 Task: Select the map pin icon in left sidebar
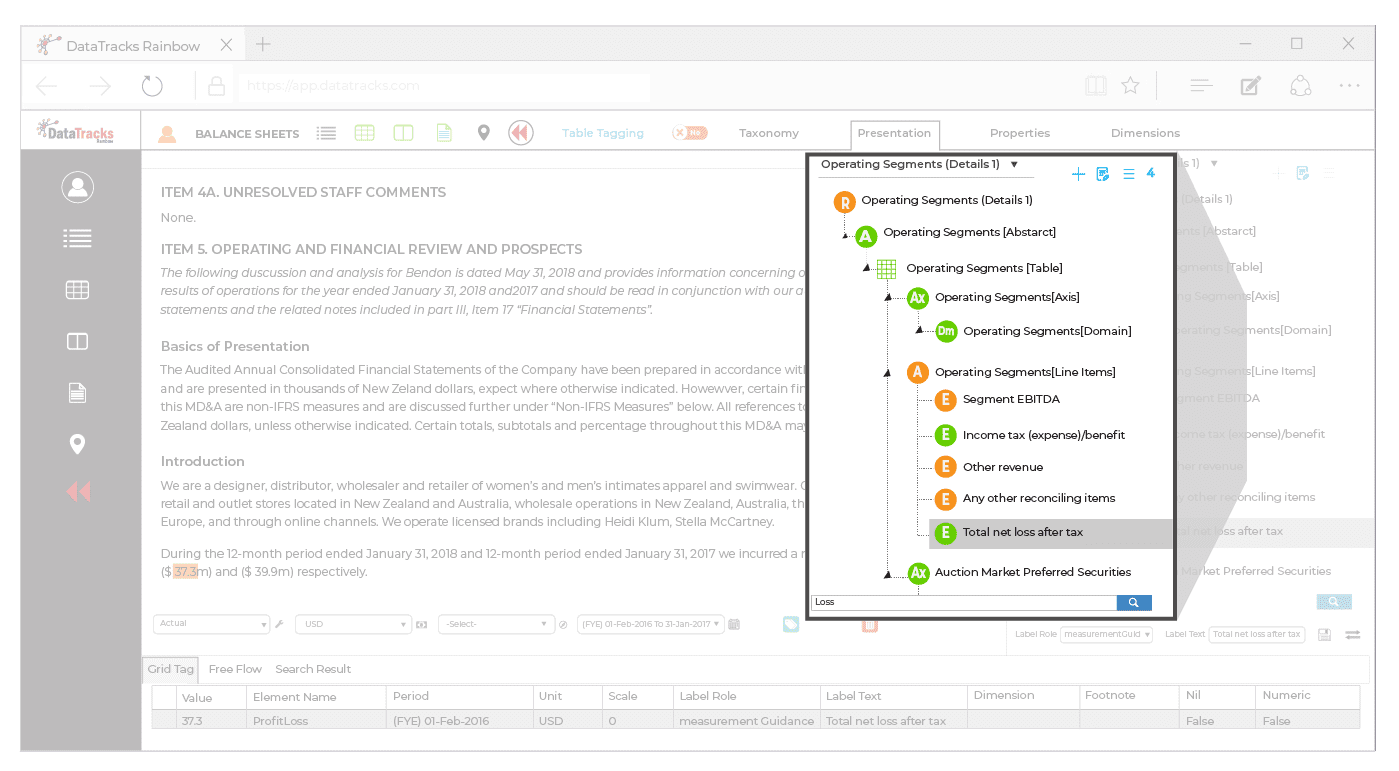click(77, 444)
